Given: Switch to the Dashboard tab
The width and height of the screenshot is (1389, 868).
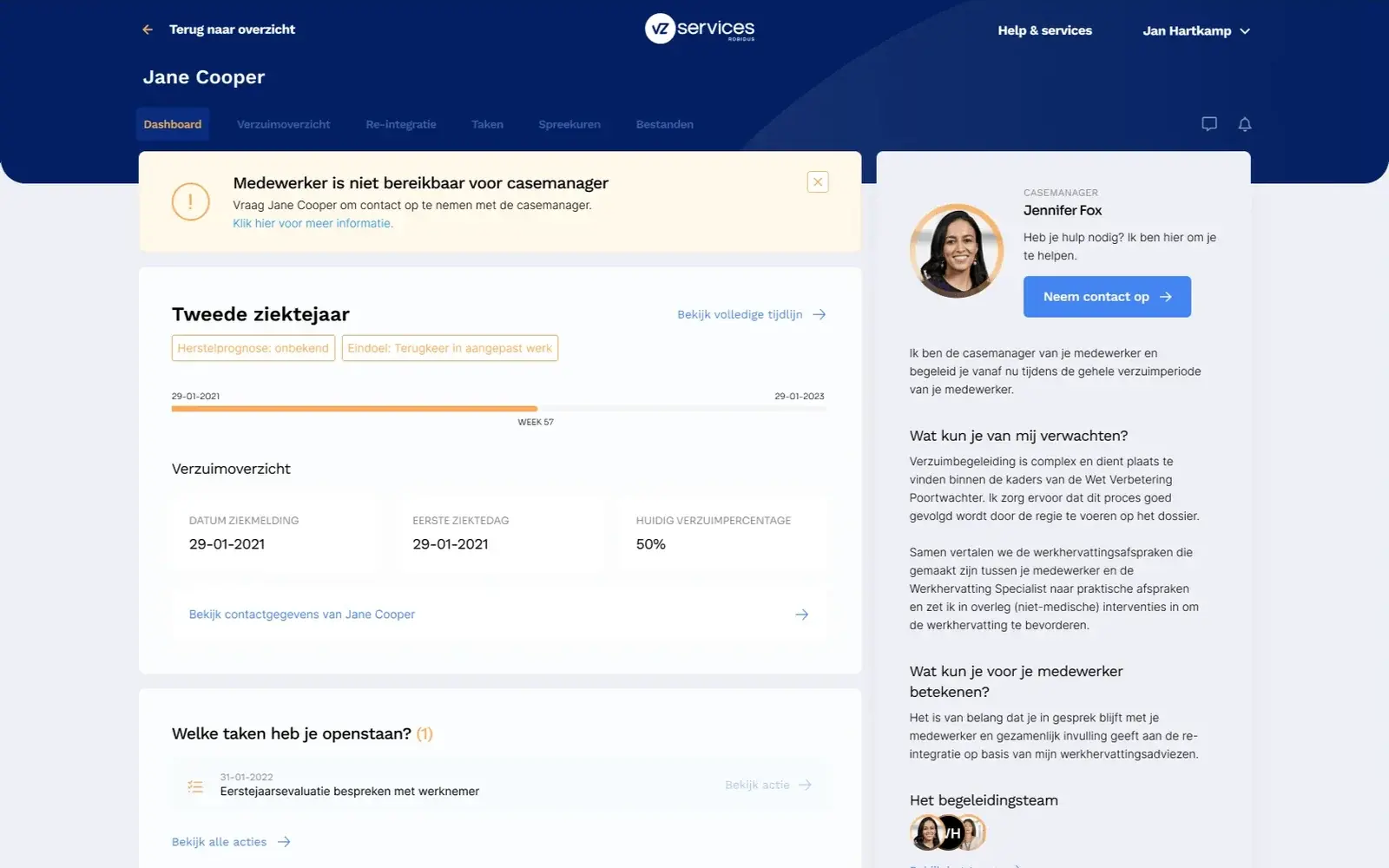Looking at the screenshot, I should pyautogui.click(x=173, y=124).
